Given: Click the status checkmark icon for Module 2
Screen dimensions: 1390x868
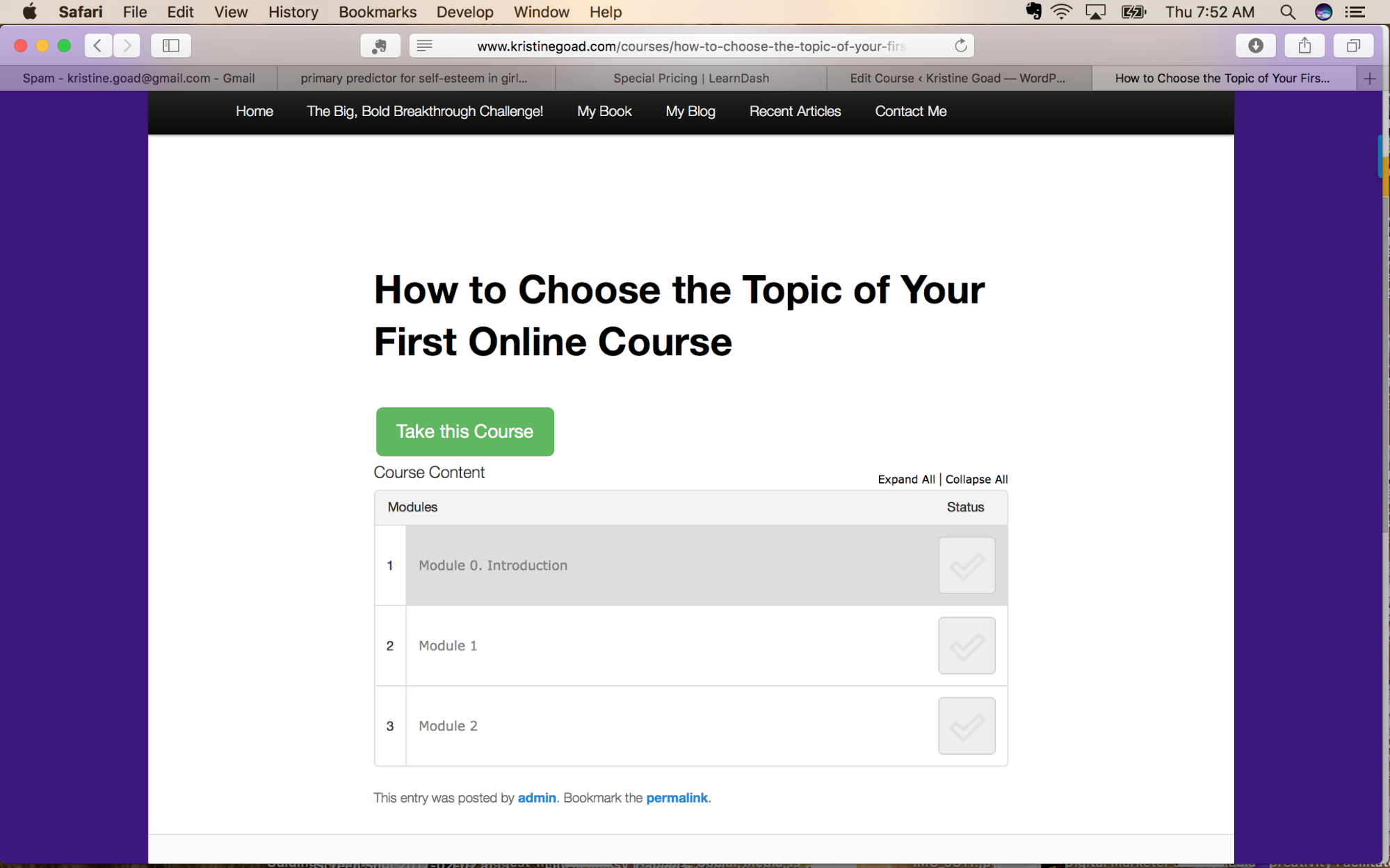Looking at the screenshot, I should pos(965,725).
